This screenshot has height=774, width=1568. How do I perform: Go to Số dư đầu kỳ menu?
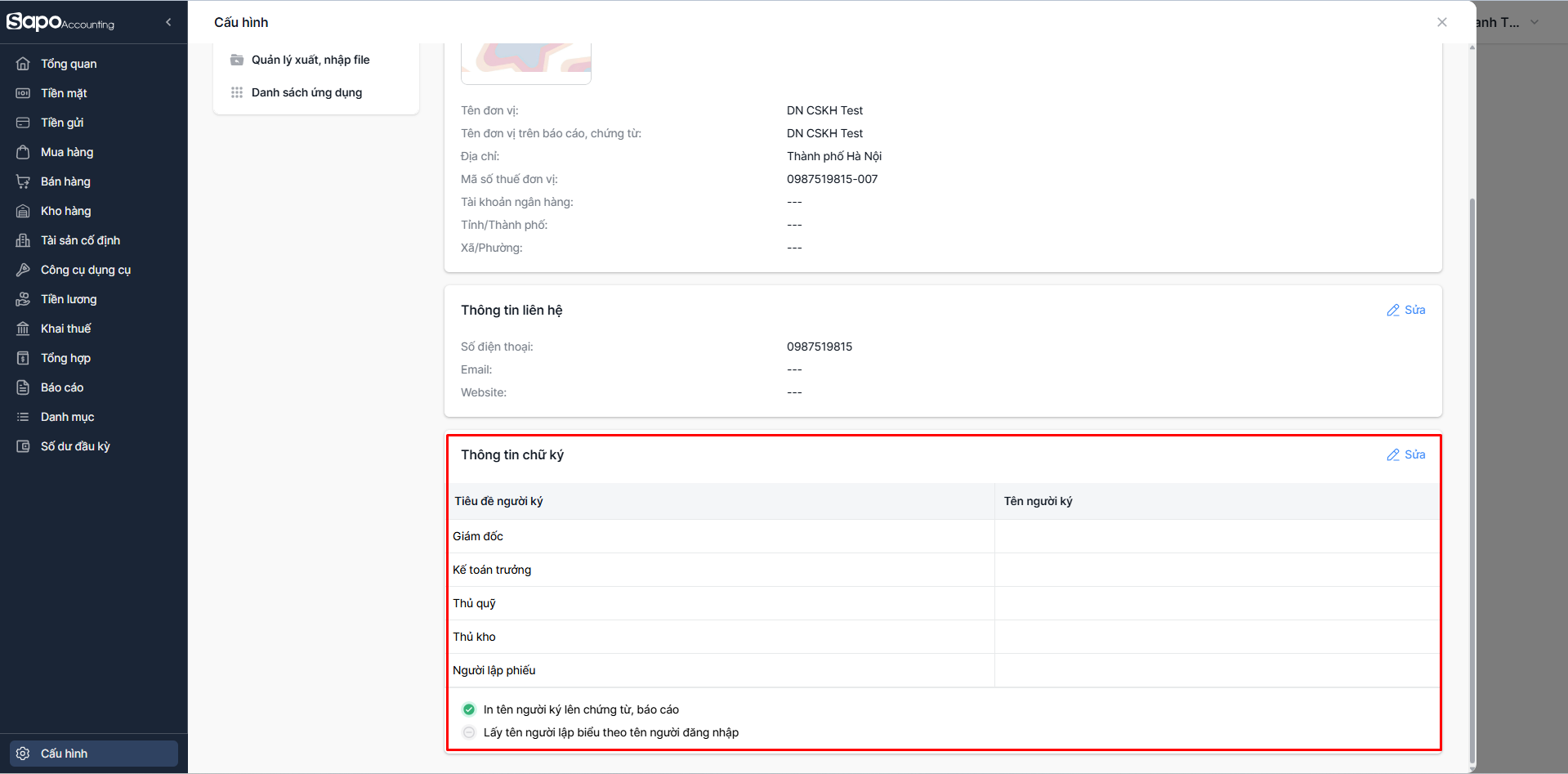75,446
